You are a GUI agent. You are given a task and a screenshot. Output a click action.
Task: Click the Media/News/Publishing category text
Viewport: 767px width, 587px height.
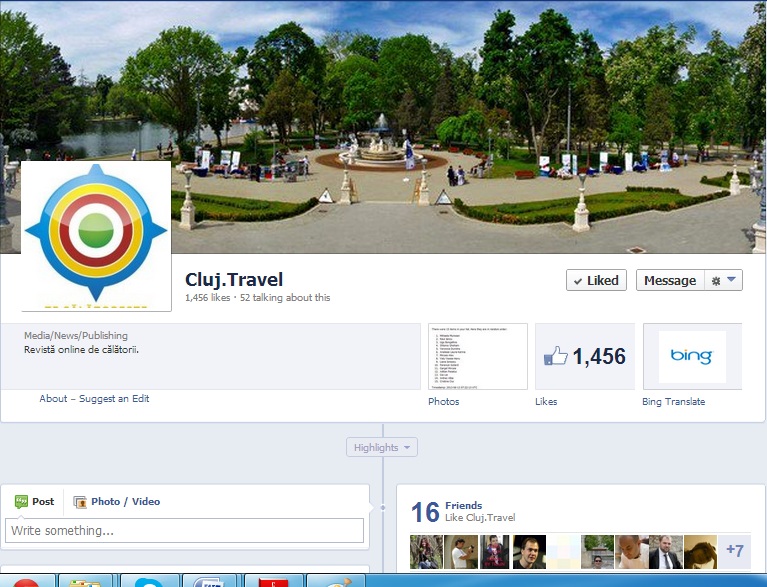tap(76, 336)
